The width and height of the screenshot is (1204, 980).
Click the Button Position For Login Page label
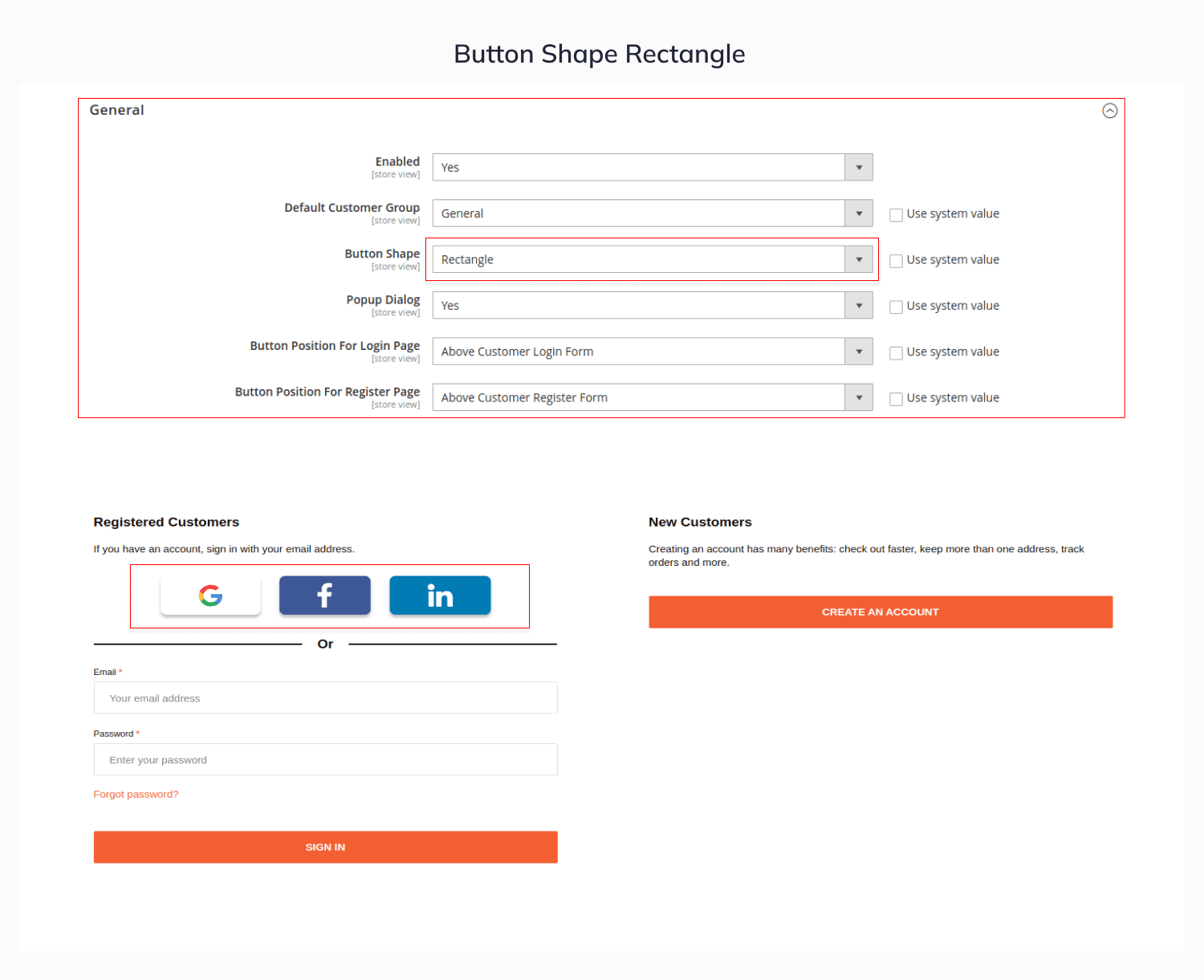click(335, 346)
